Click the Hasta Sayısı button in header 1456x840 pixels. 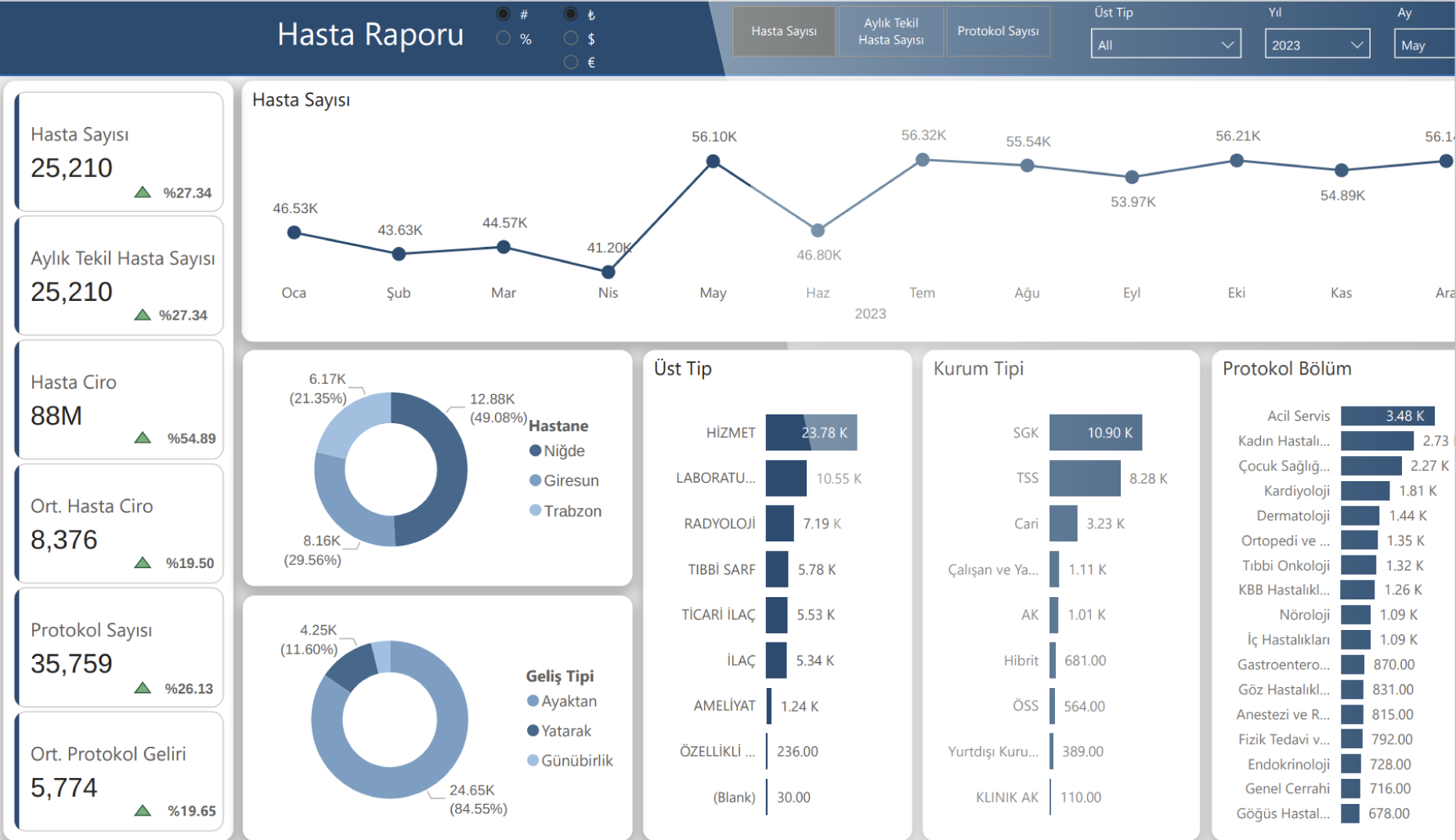coord(783,31)
